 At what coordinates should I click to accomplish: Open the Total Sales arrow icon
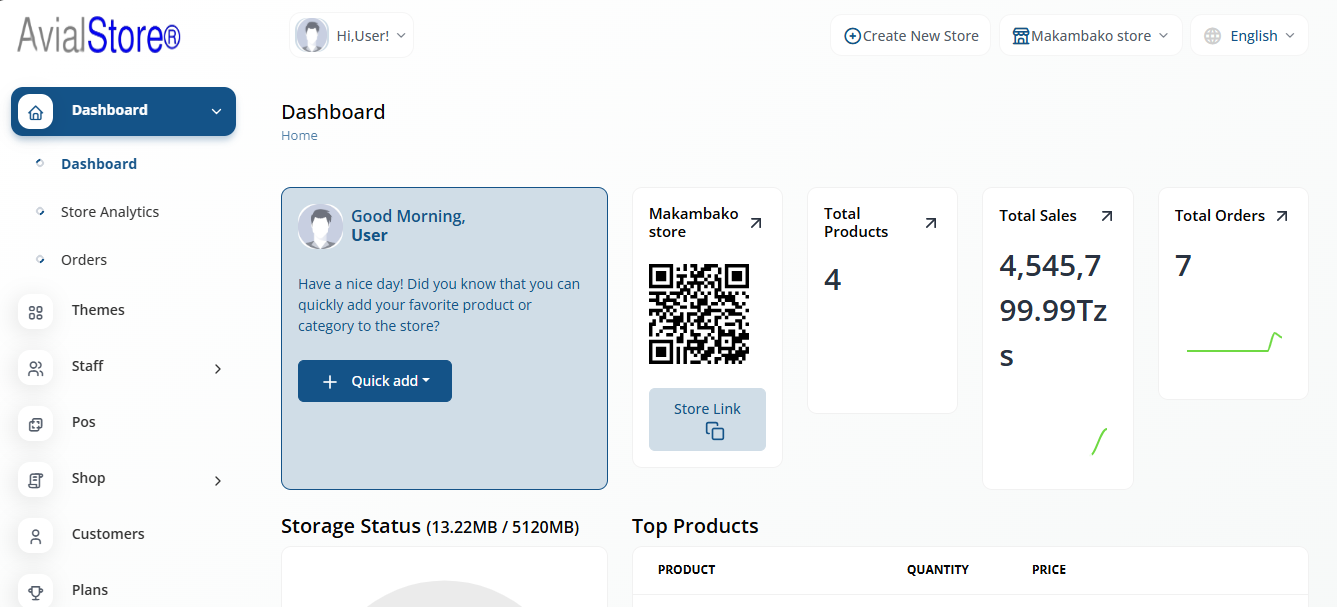[1106, 216]
